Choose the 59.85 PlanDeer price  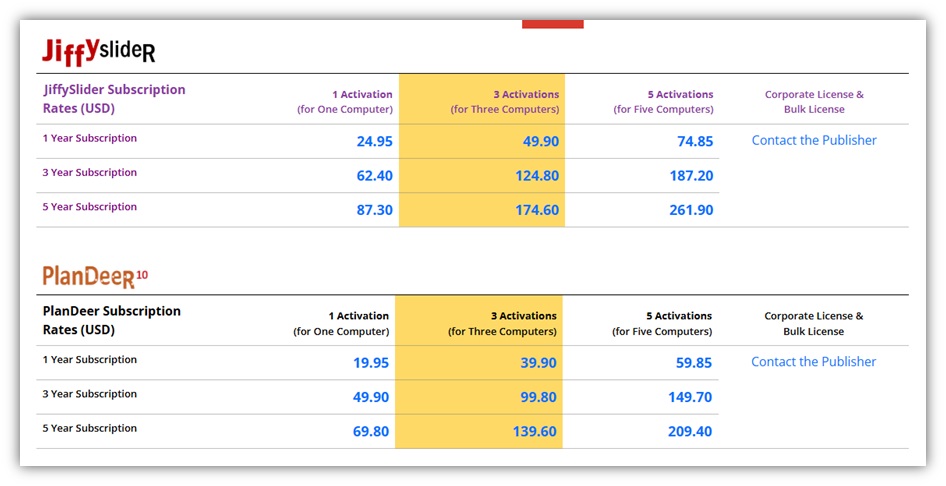click(693, 363)
